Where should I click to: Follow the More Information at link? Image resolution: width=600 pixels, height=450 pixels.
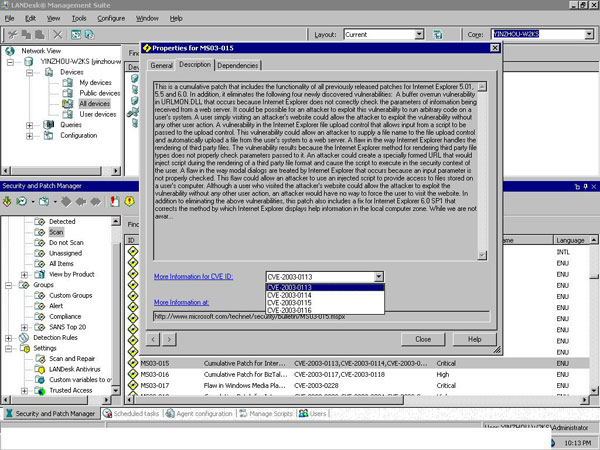tap(181, 301)
